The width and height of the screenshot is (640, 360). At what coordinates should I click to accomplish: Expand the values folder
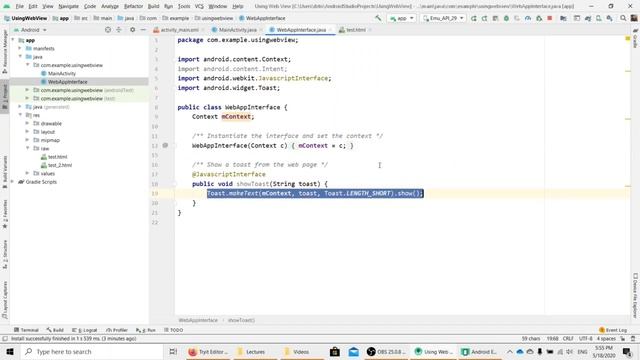[27, 173]
